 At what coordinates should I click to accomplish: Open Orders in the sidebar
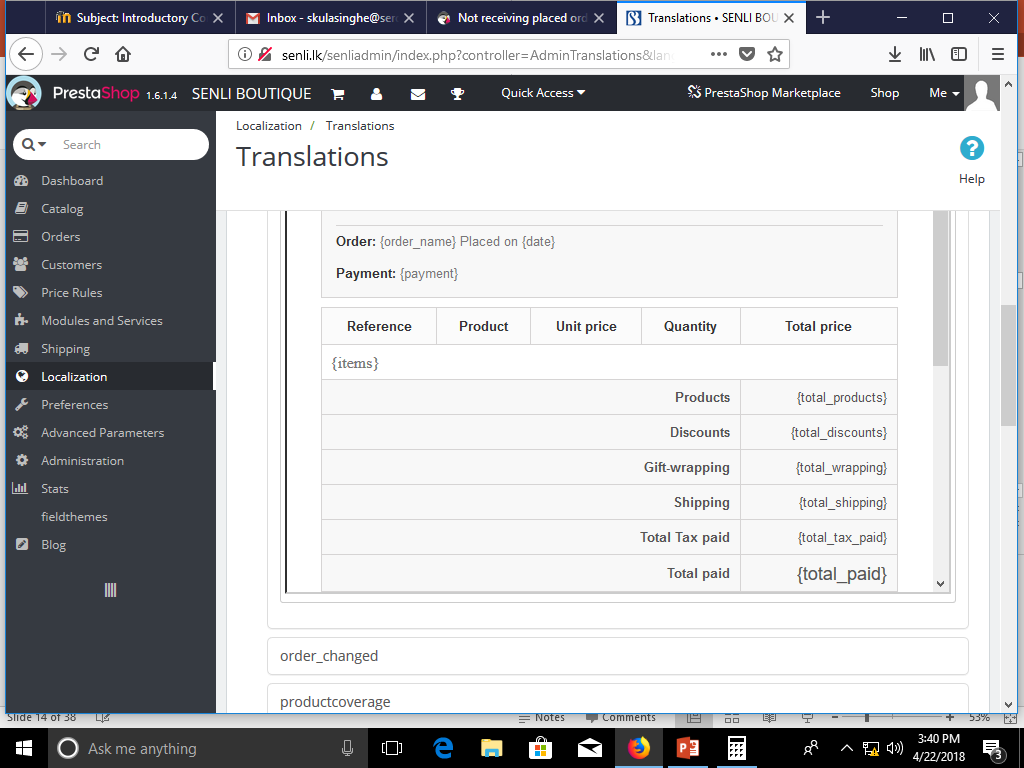pyautogui.click(x=61, y=237)
